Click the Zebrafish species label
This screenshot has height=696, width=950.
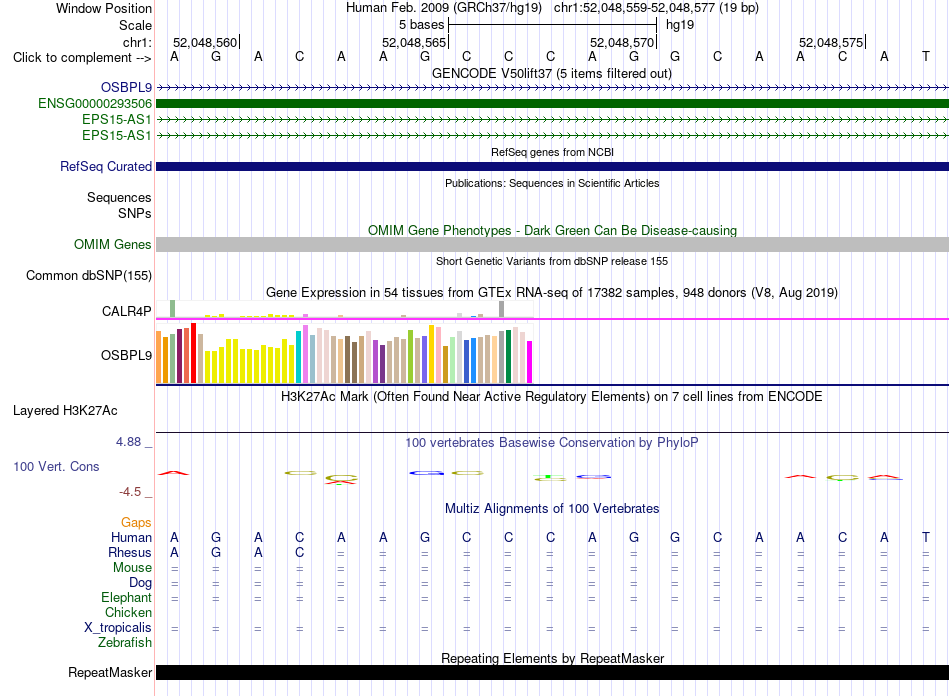[125, 642]
